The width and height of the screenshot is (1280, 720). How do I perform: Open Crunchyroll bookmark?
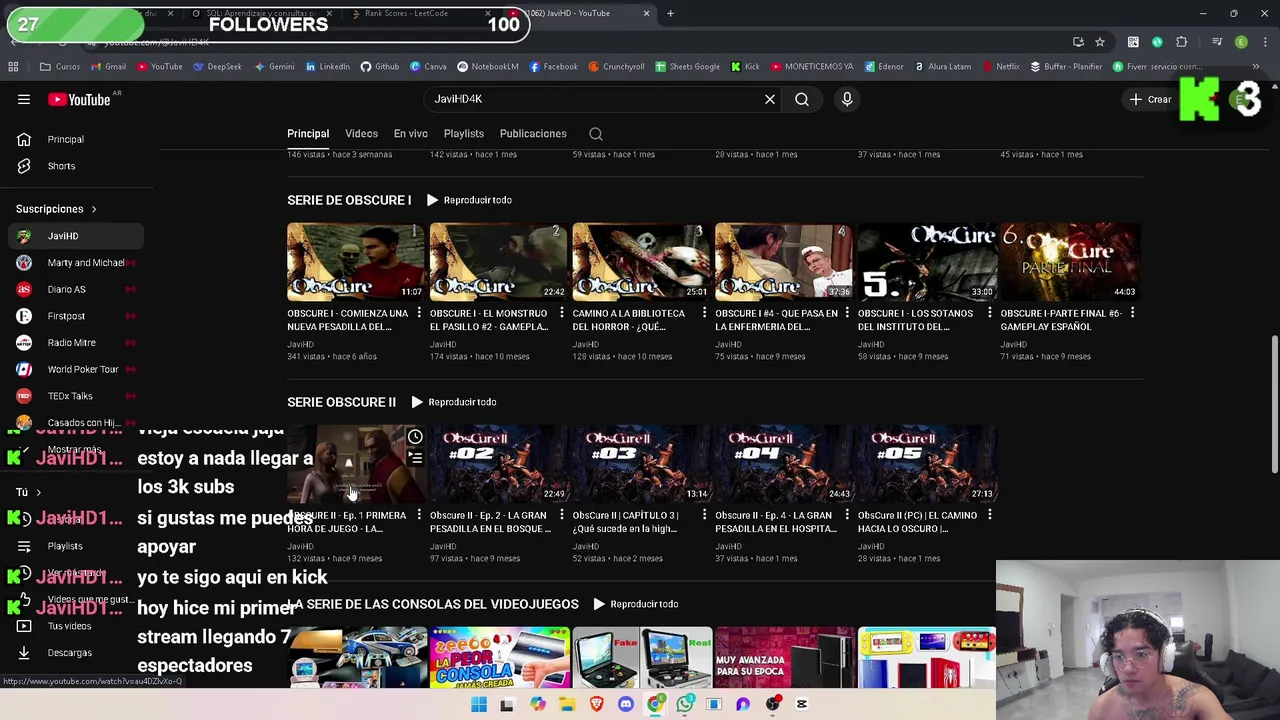pyautogui.click(x=616, y=67)
